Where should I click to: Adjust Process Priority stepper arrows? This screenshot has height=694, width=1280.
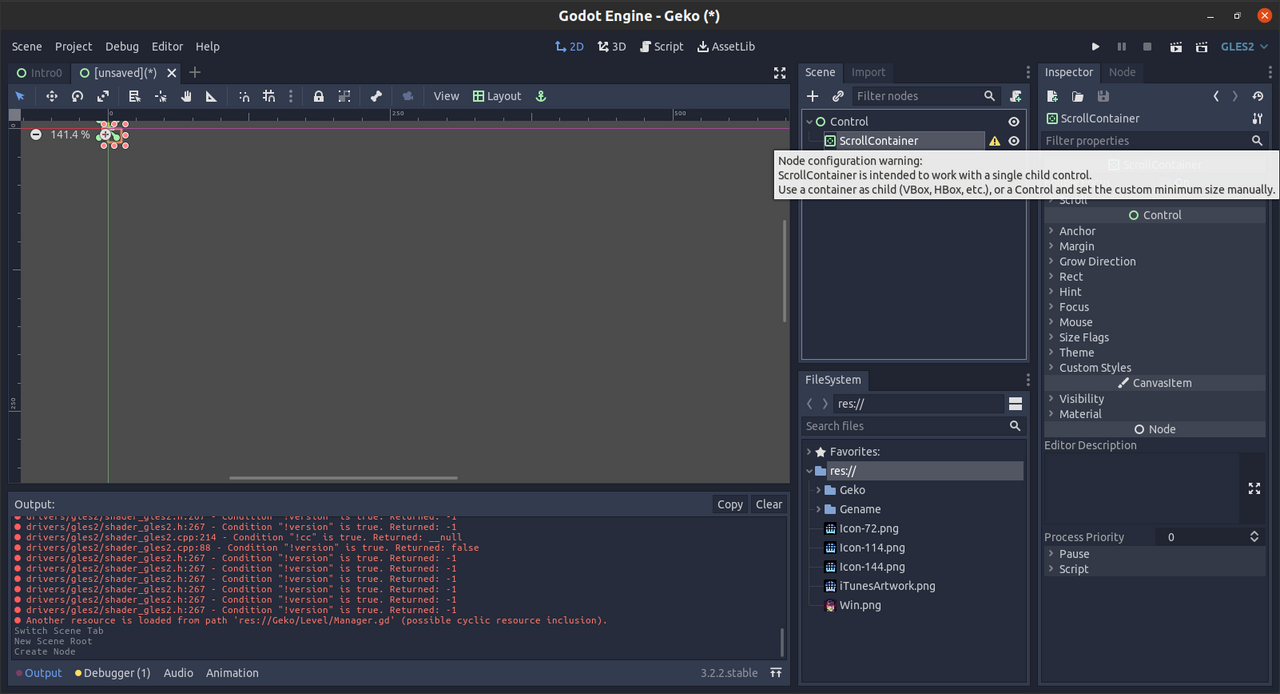(1254, 537)
